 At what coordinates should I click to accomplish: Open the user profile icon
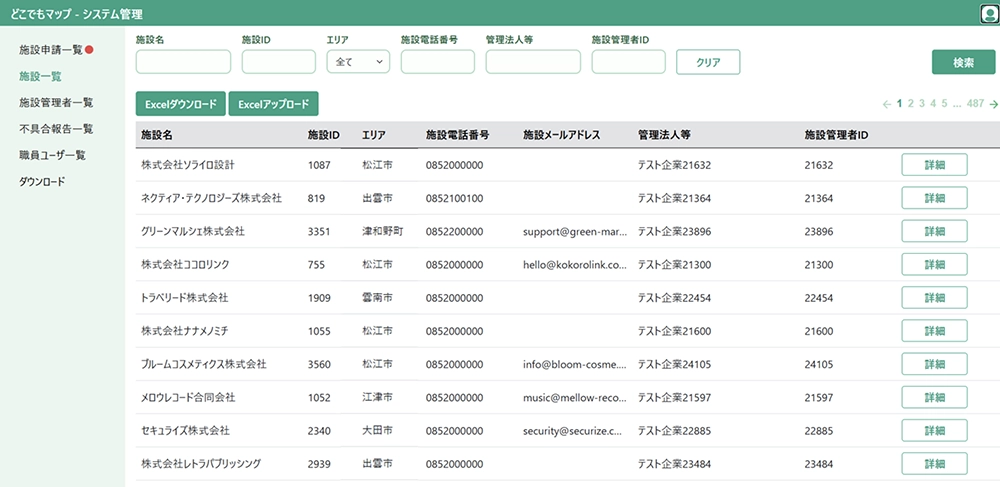click(989, 13)
